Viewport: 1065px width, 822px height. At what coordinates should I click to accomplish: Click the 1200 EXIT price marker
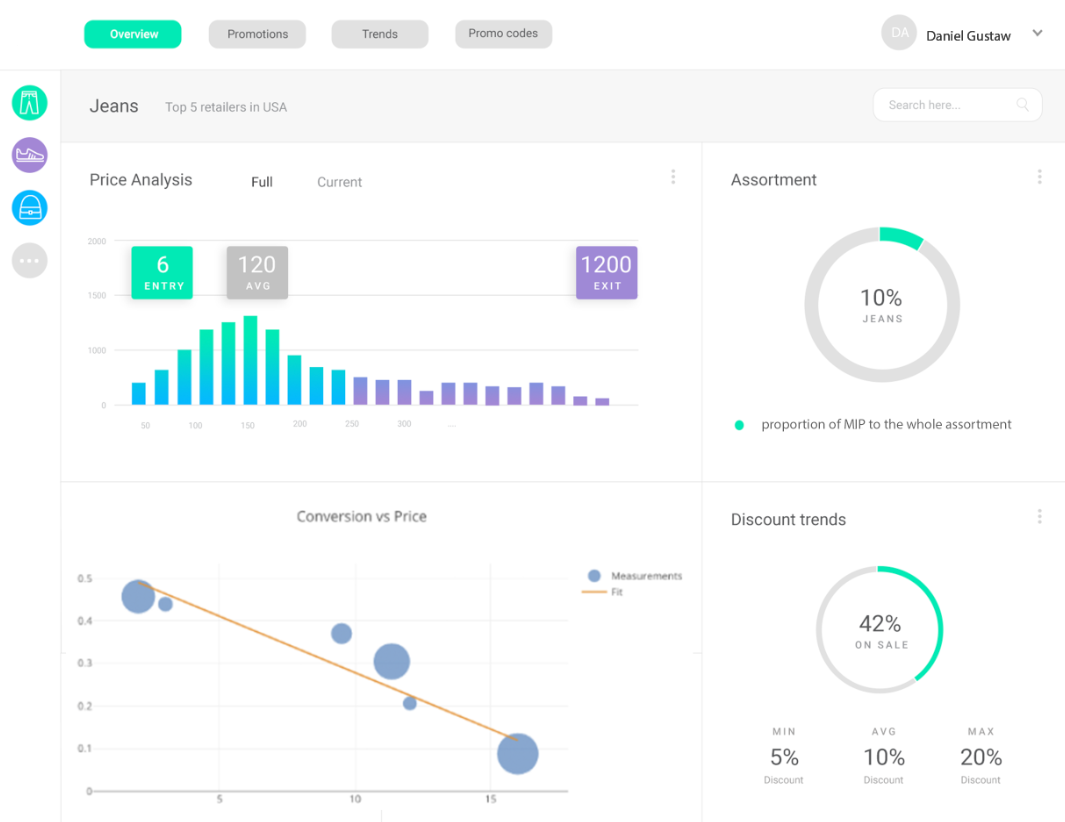point(607,272)
